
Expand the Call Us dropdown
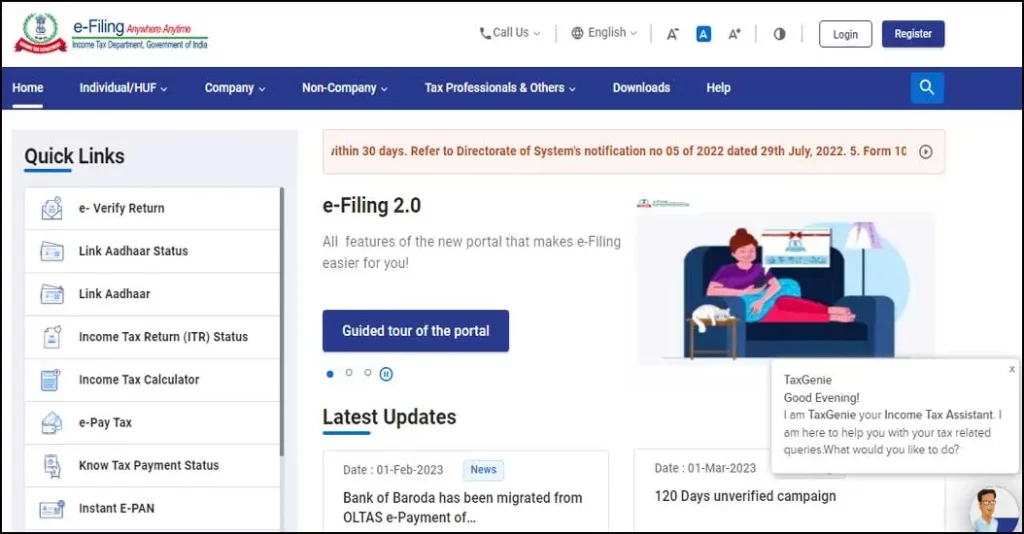[510, 33]
